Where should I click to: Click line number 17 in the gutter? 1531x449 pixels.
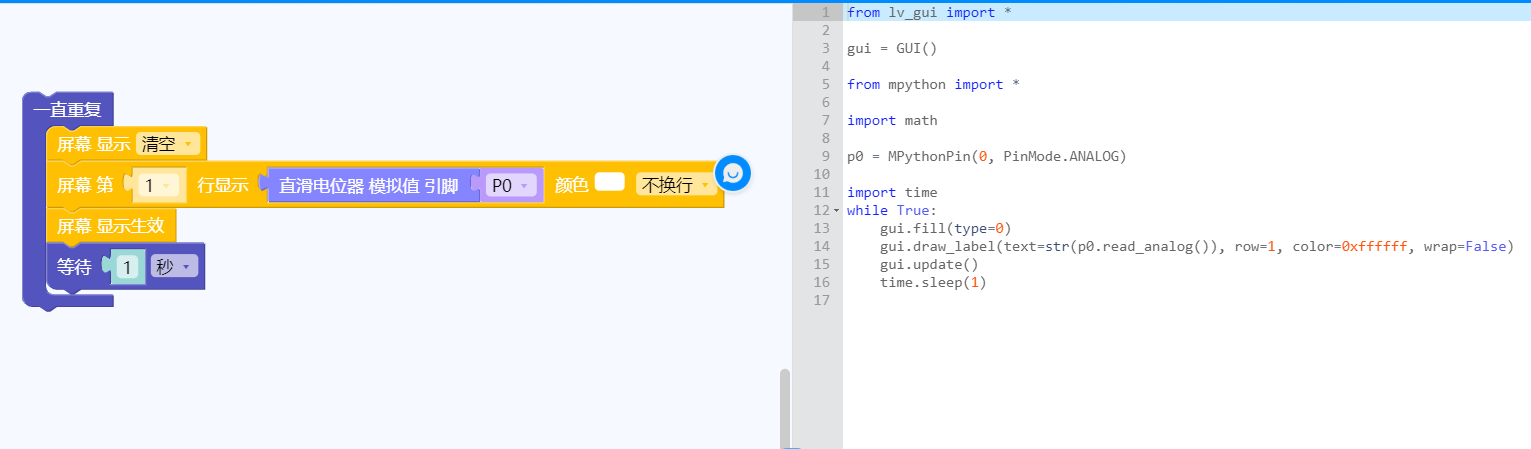[822, 300]
